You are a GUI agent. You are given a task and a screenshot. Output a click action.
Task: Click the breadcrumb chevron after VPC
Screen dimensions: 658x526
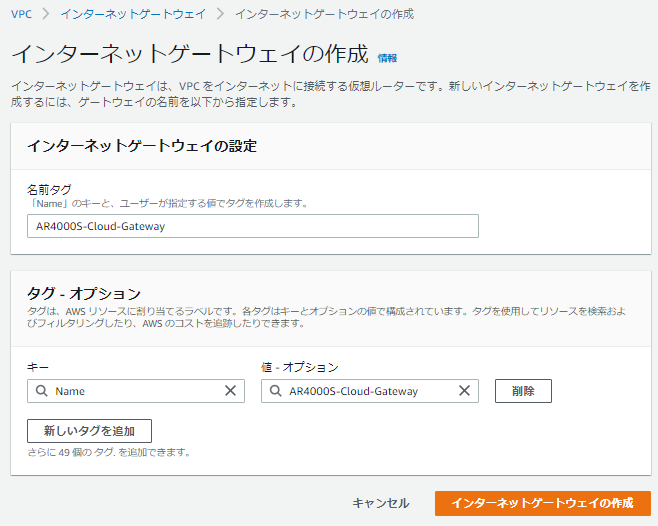(x=46, y=15)
